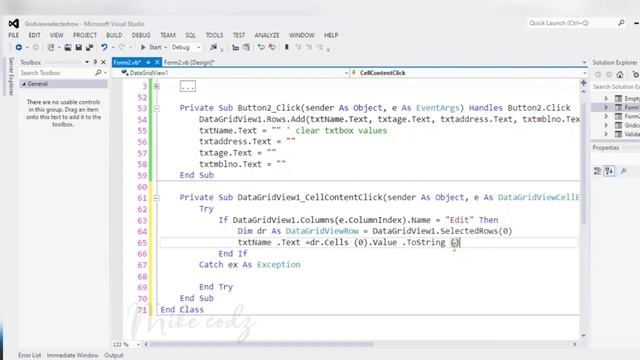
Task: Open the CellContentClick method name dropdown
Action: pos(584,73)
